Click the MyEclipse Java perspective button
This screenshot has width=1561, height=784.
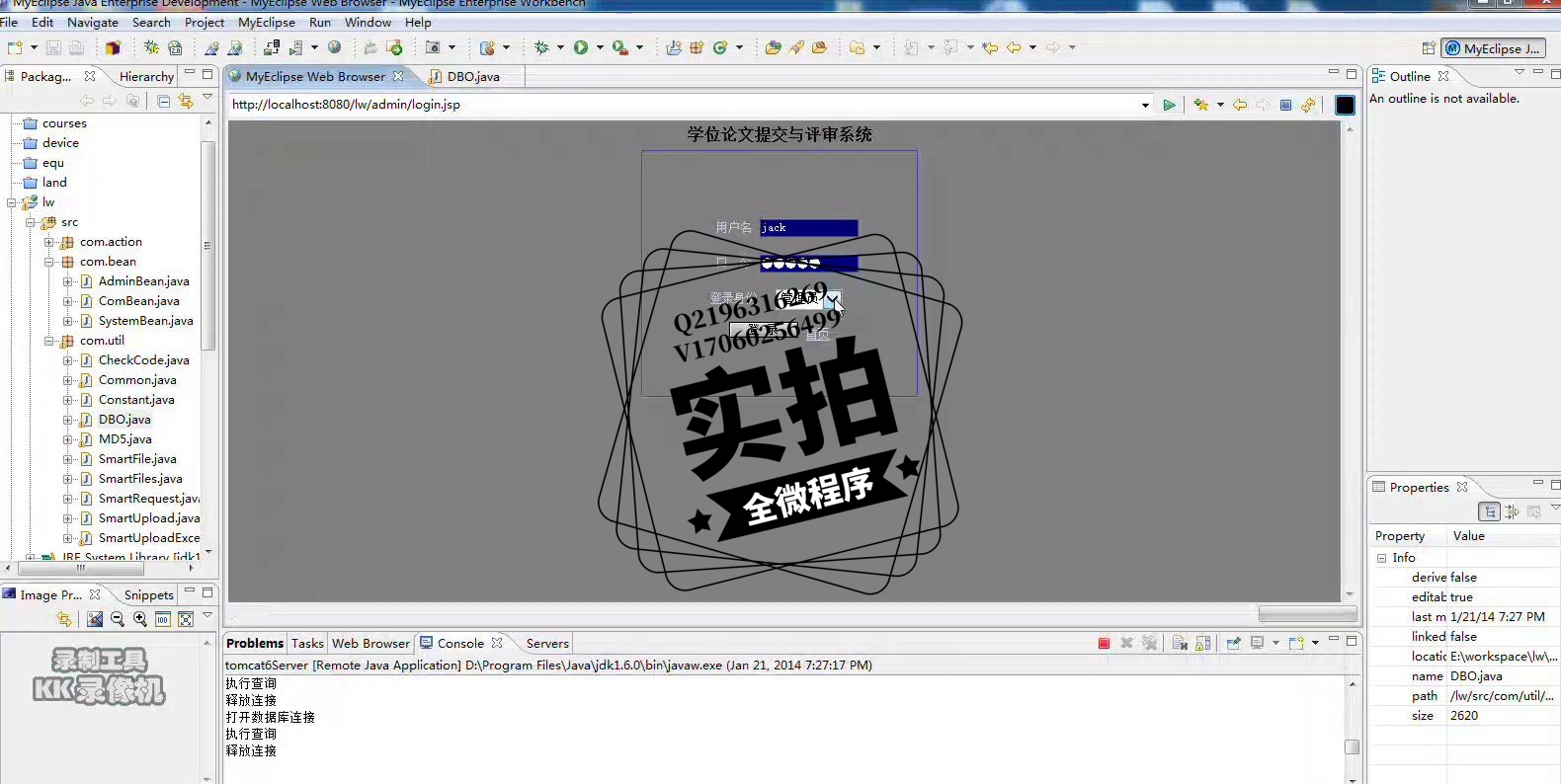[x=1493, y=48]
